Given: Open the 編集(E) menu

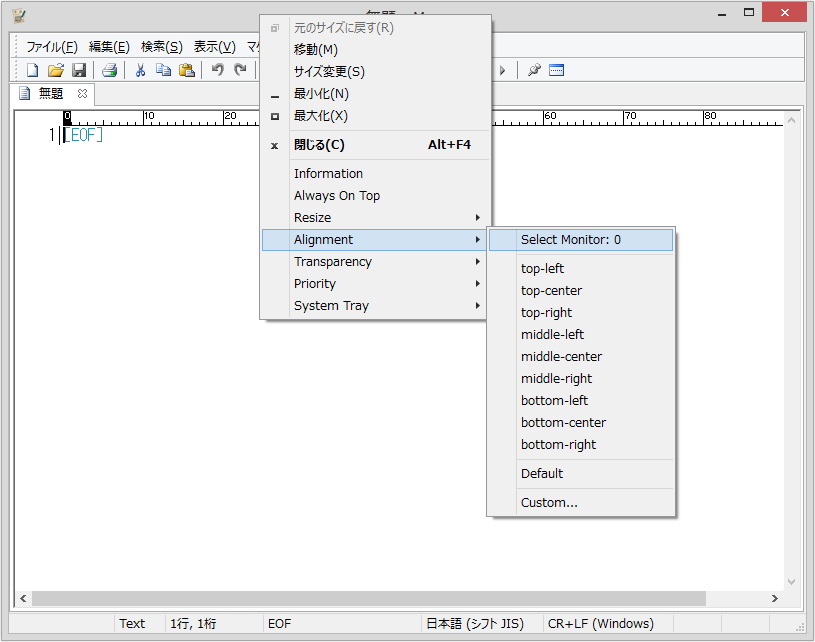Looking at the screenshot, I should (109, 47).
